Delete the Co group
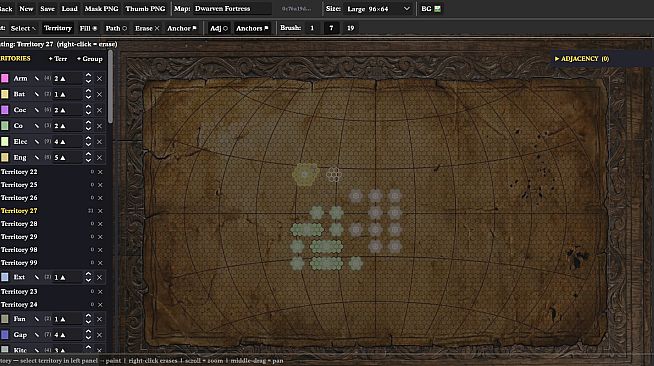 [x=100, y=126]
